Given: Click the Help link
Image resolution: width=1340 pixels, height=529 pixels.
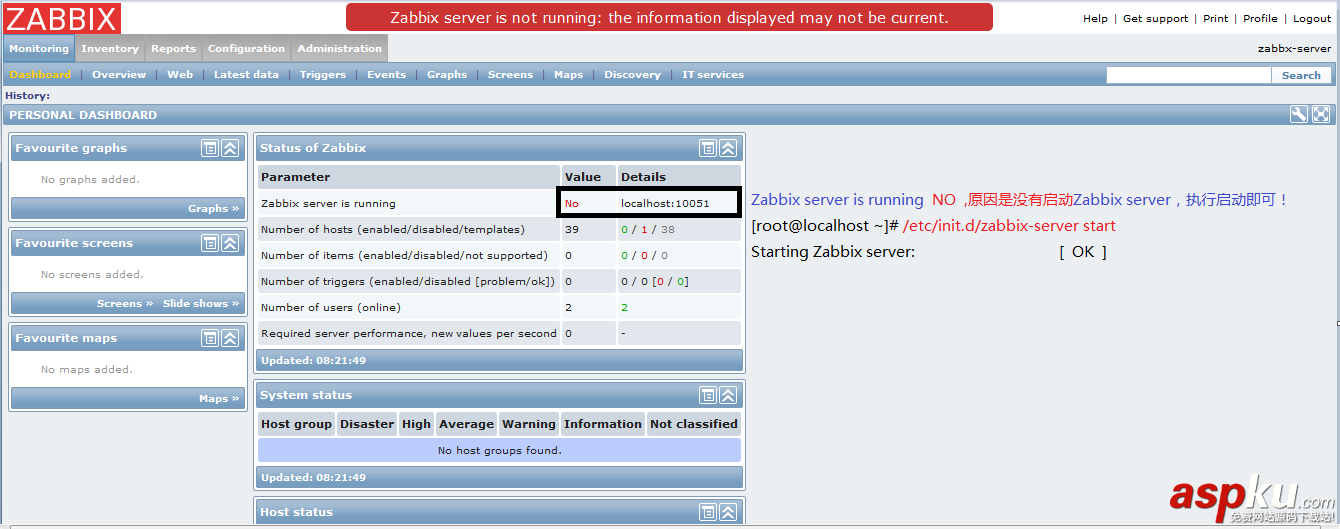Looking at the screenshot, I should [1095, 18].
